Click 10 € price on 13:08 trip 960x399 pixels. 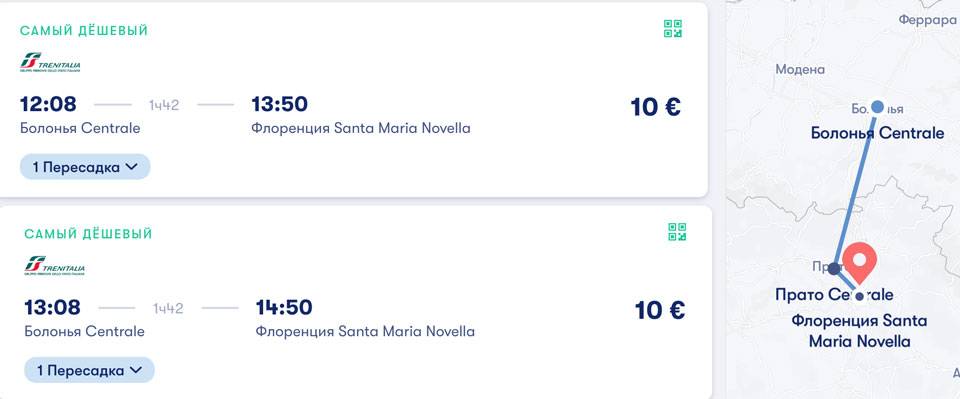tap(660, 310)
